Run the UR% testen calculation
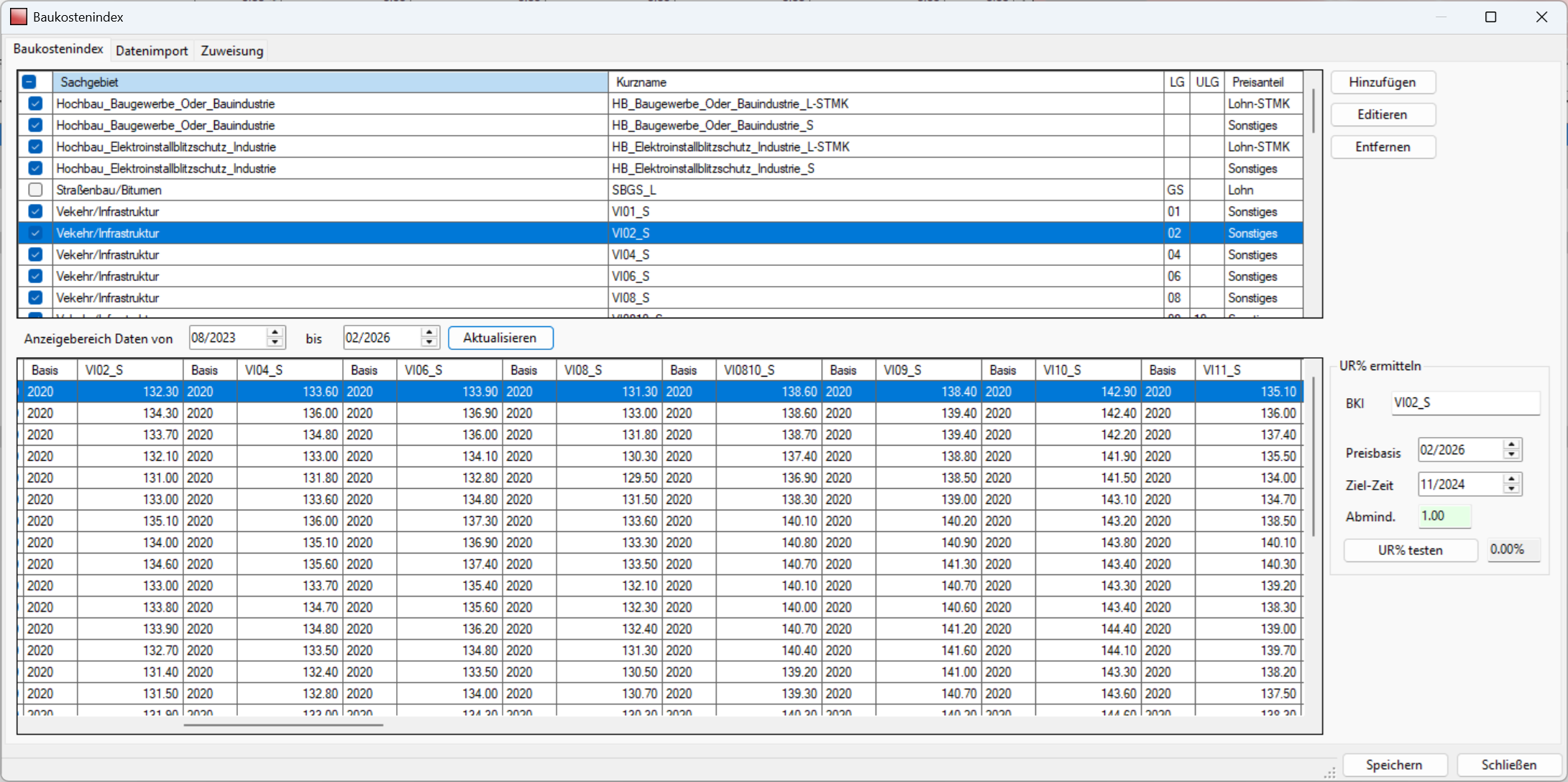 click(x=1409, y=550)
